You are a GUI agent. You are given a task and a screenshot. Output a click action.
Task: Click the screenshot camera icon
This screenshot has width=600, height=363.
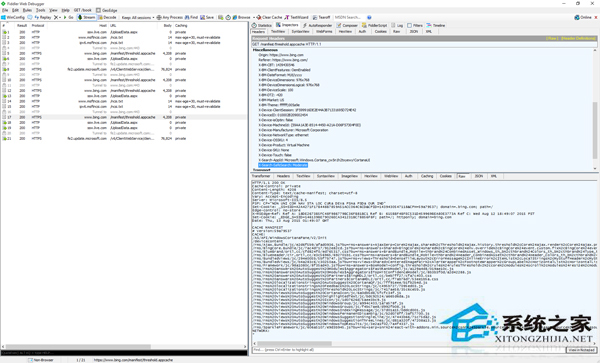[x=221, y=17]
